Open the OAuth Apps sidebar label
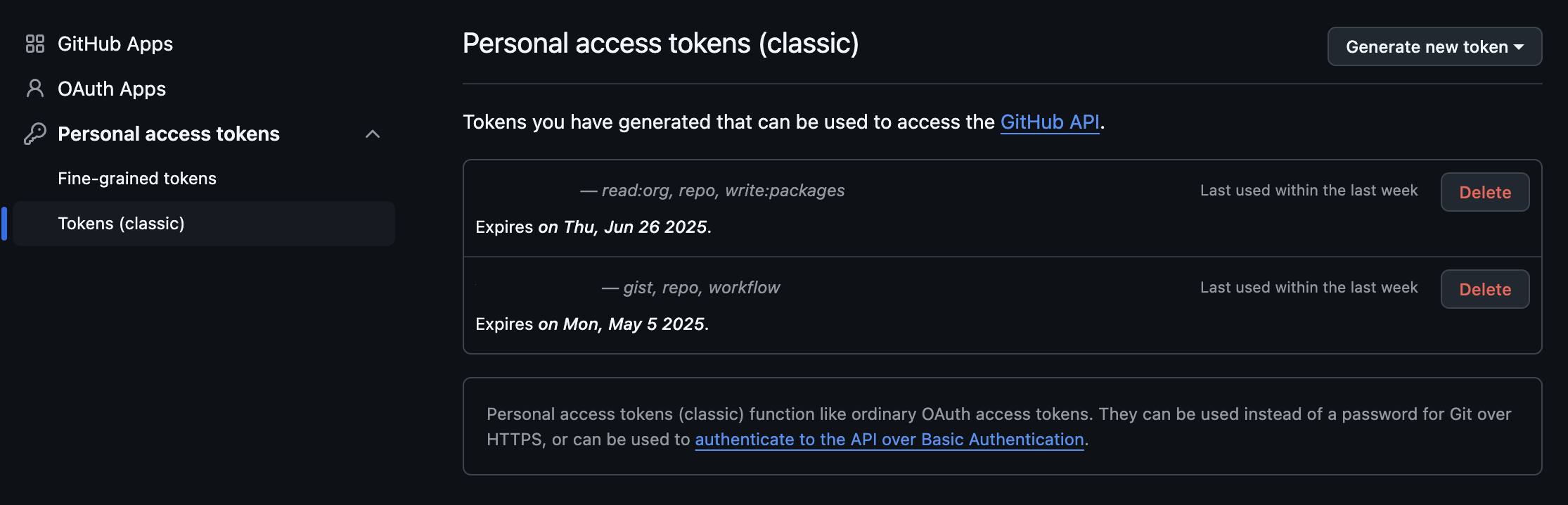This screenshot has height=505, width=1568. tap(112, 89)
